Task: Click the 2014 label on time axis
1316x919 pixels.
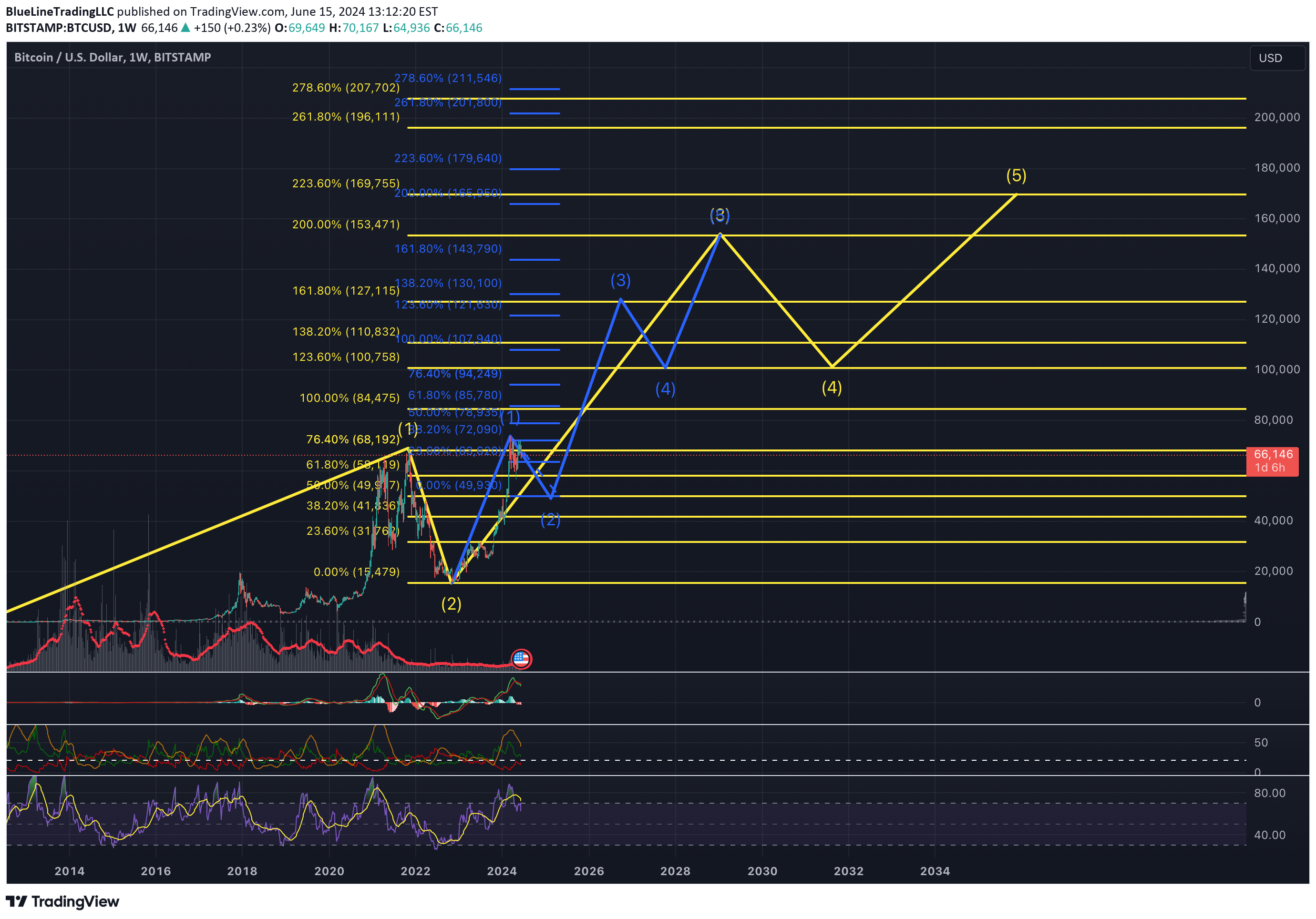Action: pyautogui.click(x=69, y=871)
